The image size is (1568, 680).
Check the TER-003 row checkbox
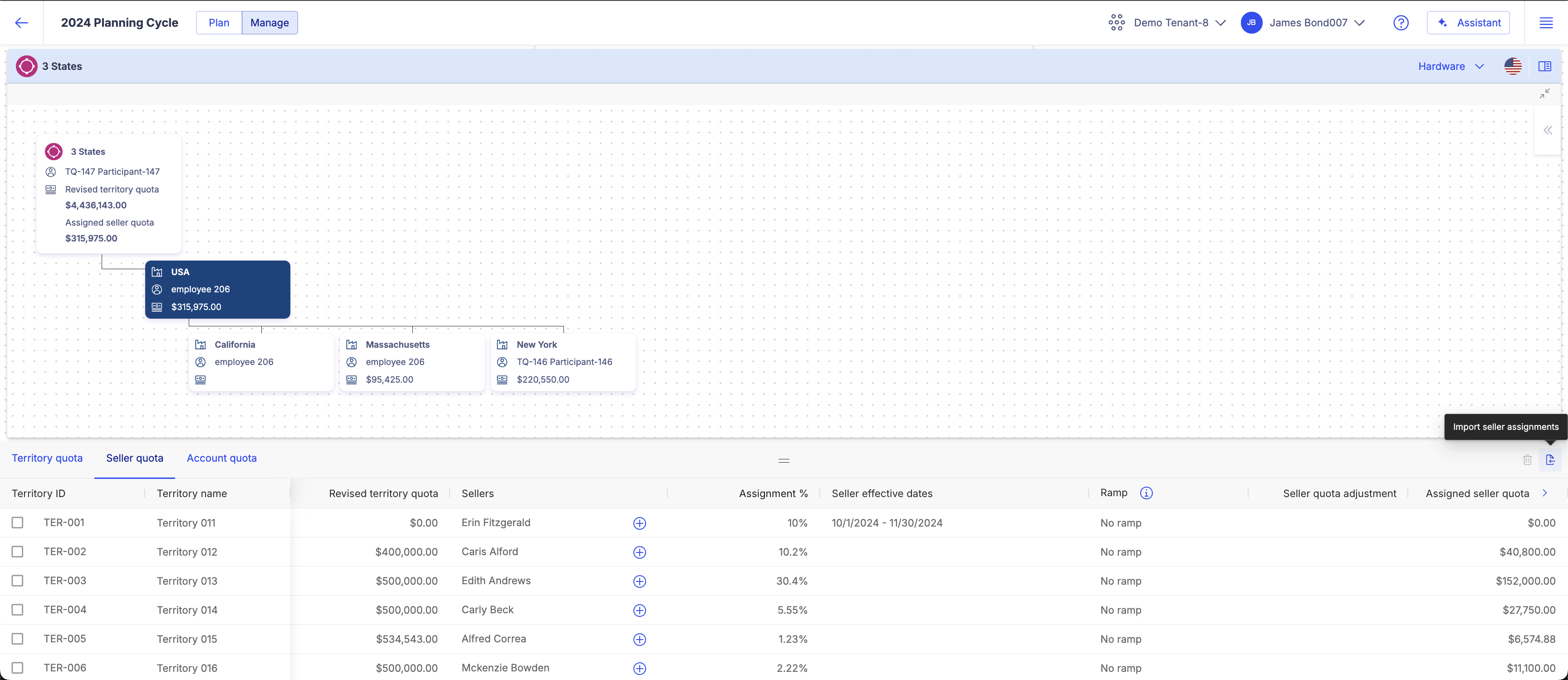click(x=17, y=581)
